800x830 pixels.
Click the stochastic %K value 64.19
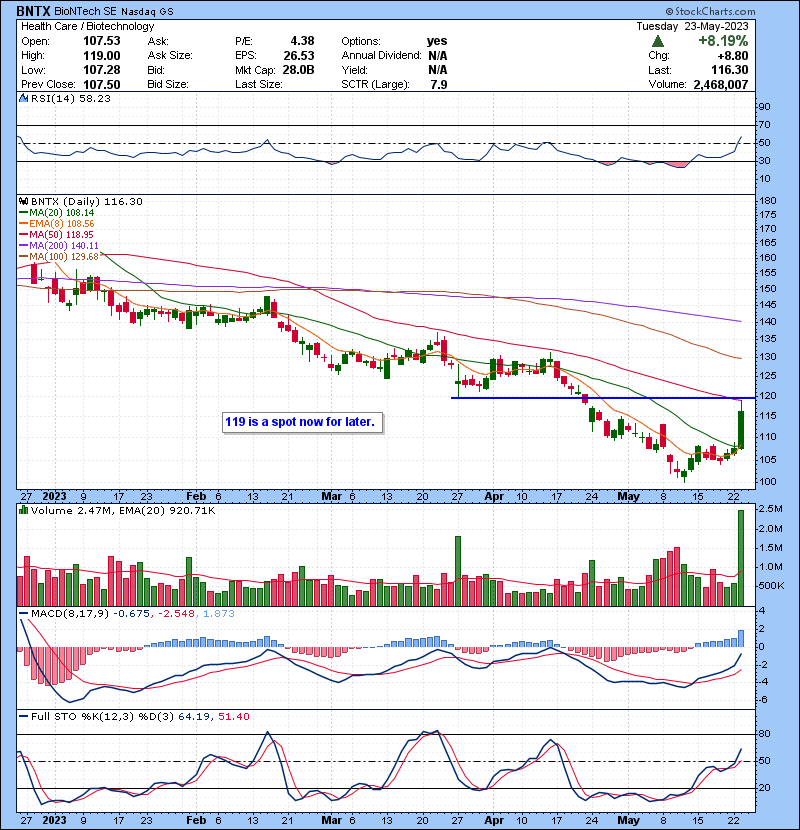point(193,717)
